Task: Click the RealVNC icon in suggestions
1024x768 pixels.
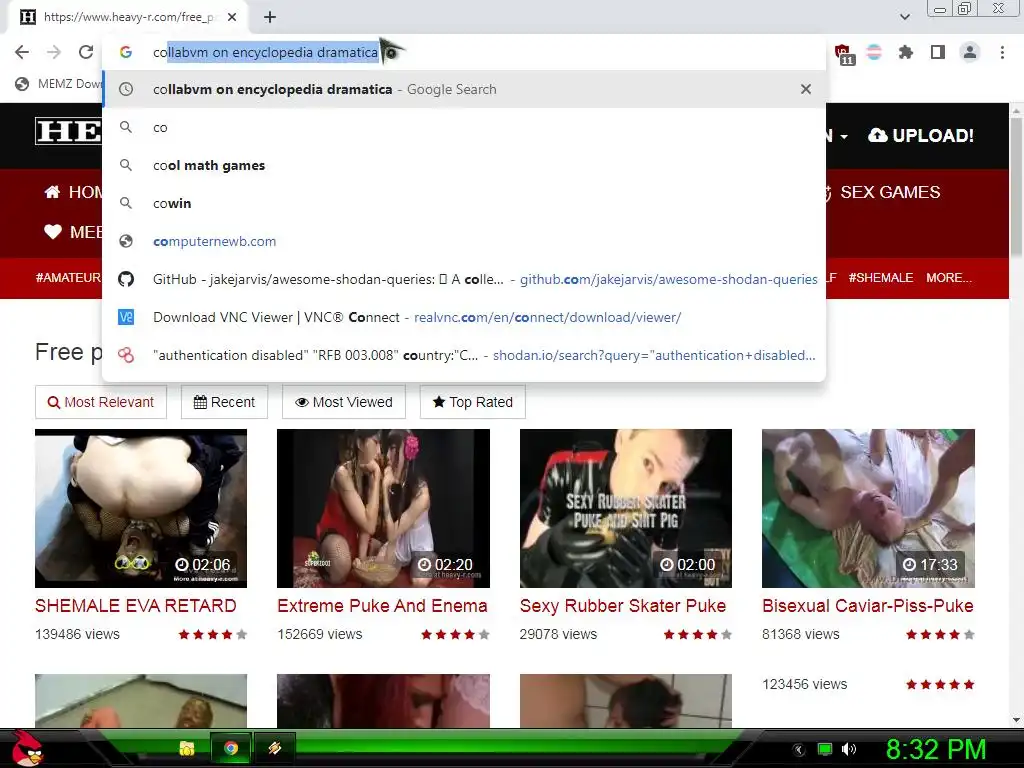Action: [126, 317]
